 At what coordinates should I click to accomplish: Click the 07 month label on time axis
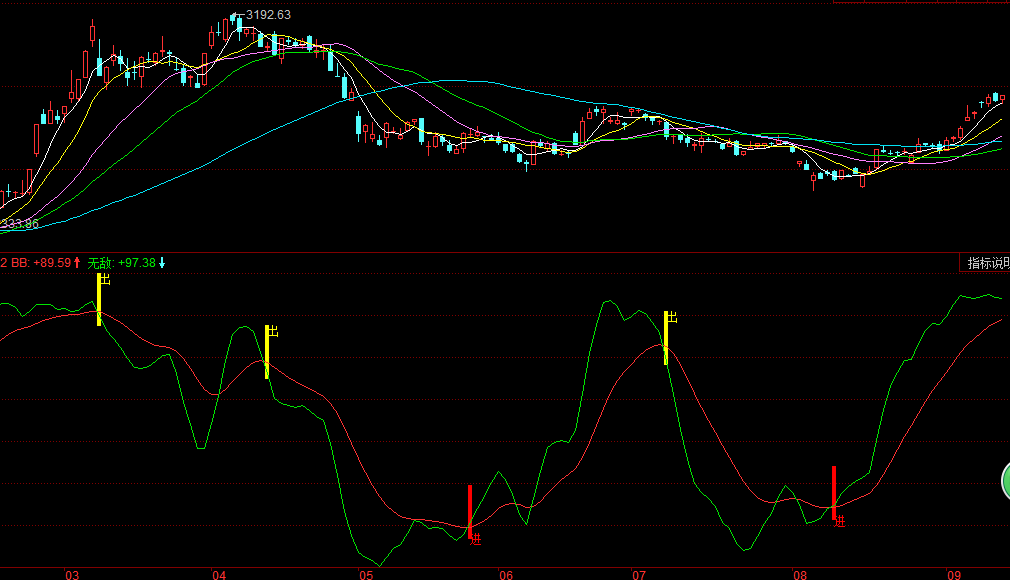(638, 574)
